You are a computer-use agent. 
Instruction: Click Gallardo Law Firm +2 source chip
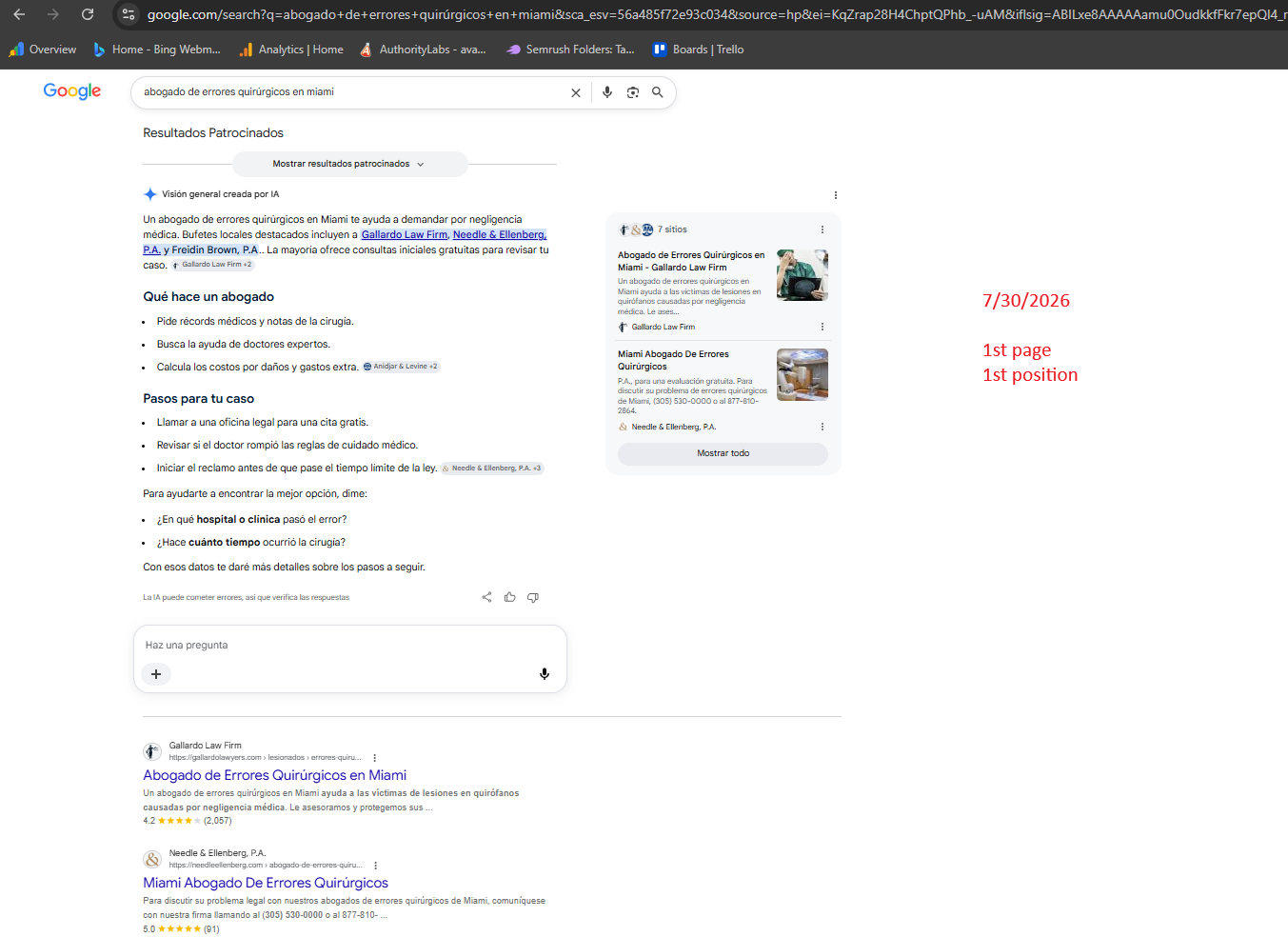212,265
